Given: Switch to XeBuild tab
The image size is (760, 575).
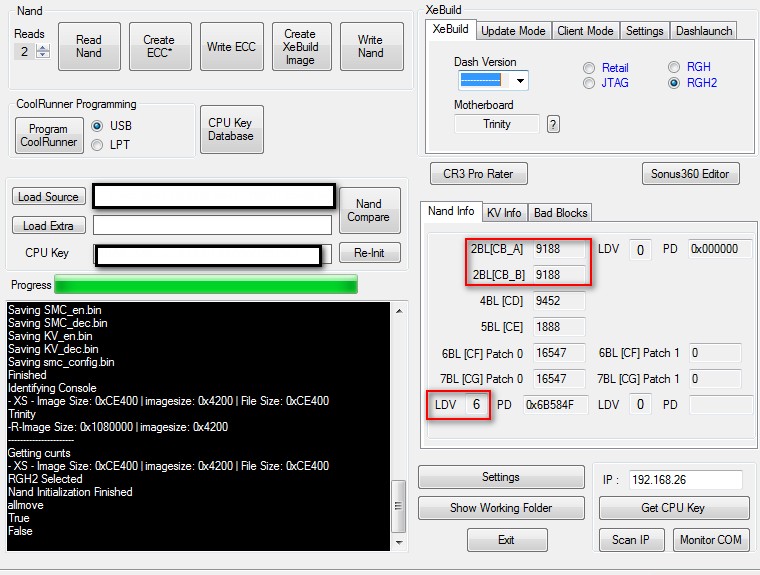Looking at the screenshot, I should [450, 29].
